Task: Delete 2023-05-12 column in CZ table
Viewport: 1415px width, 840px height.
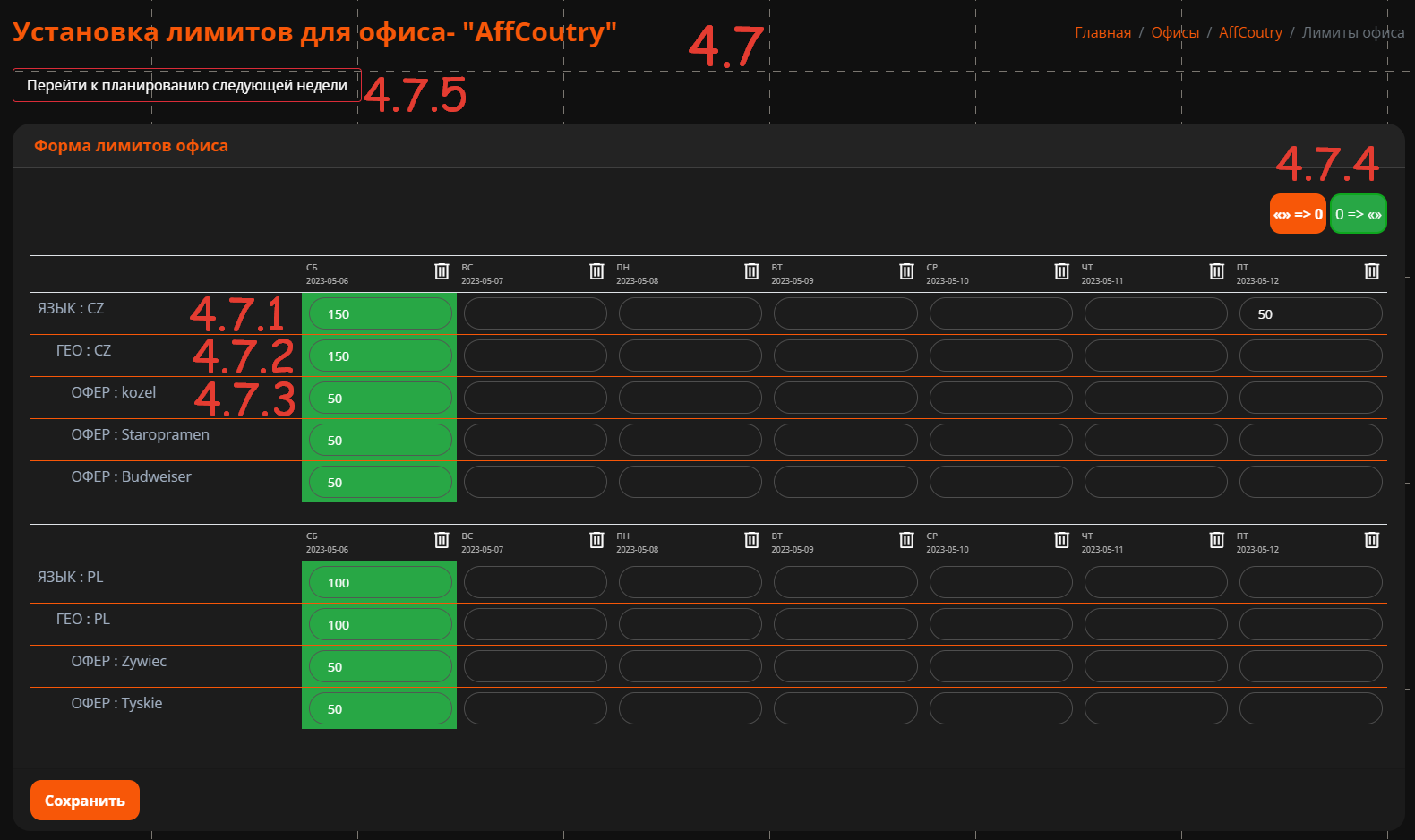Action: (1371, 271)
